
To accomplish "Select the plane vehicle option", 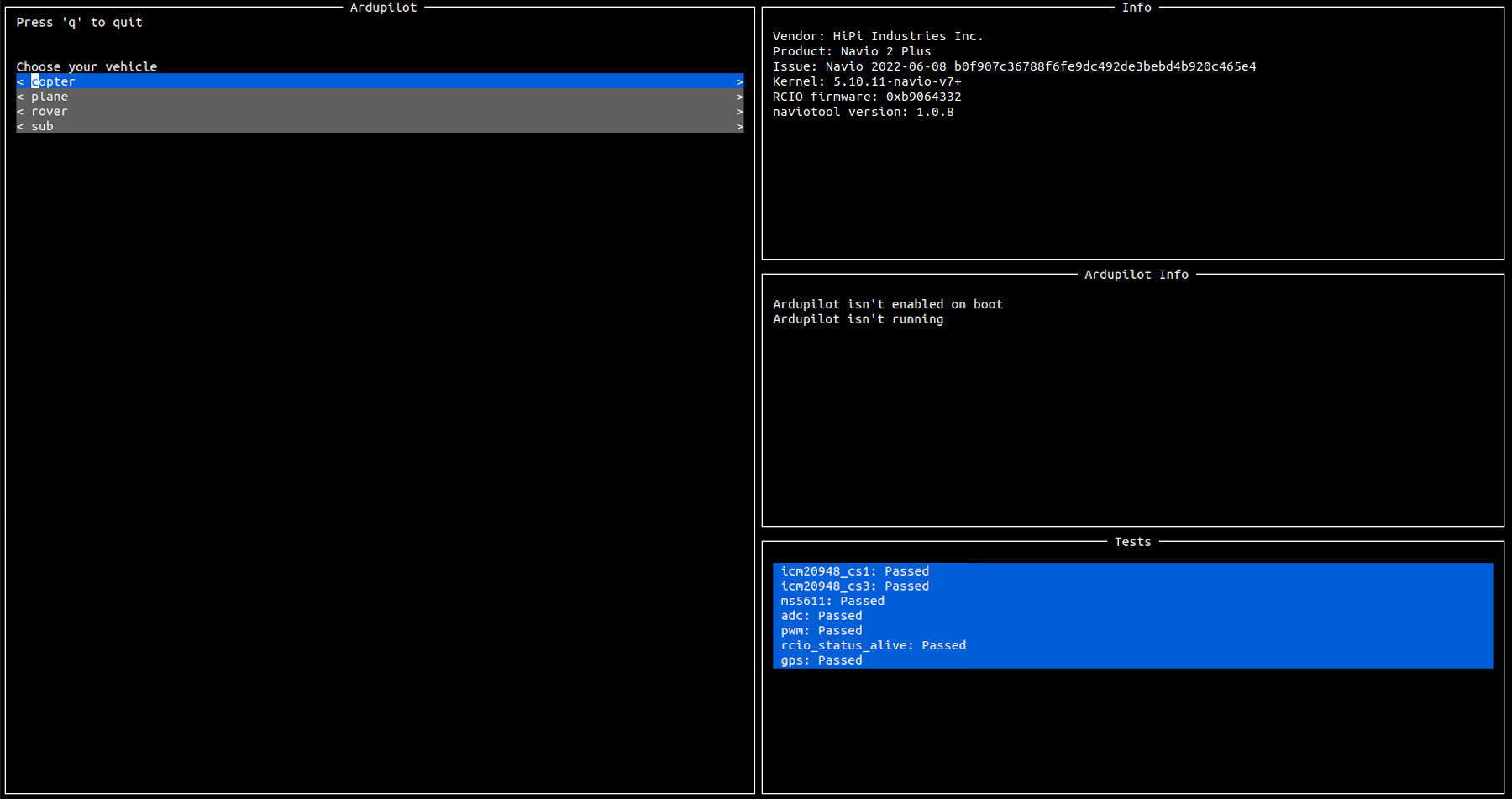I will [380, 97].
